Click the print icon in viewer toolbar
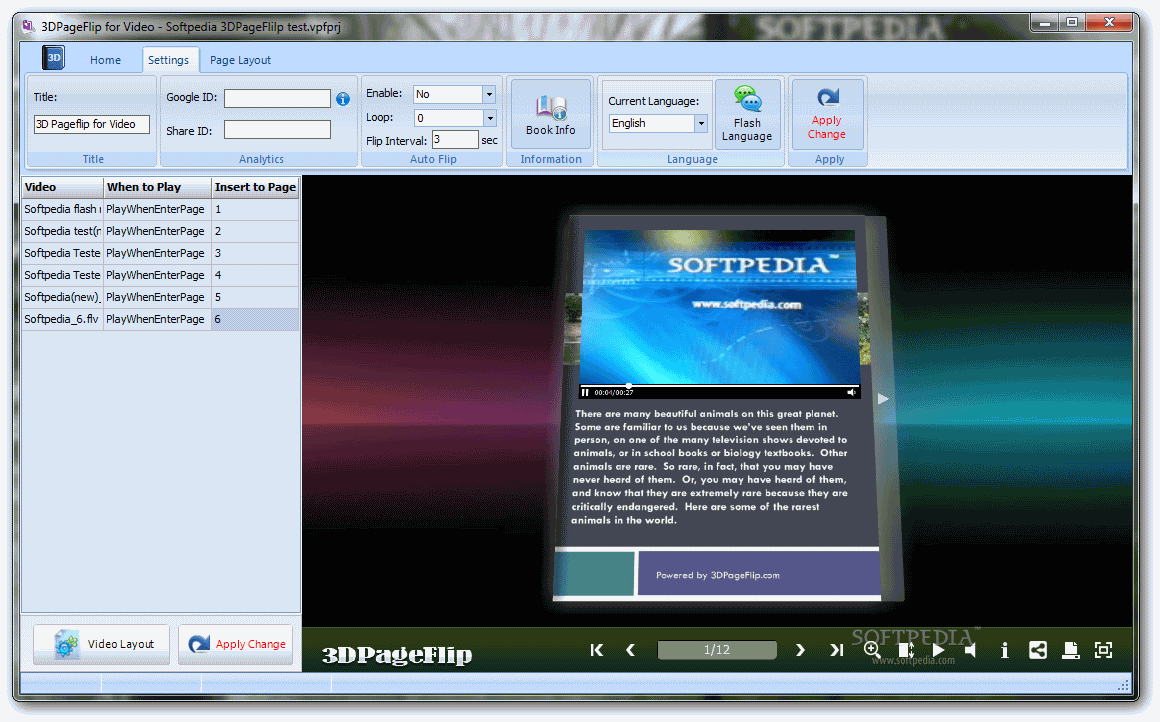1160x722 pixels. click(x=1070, y=650)
